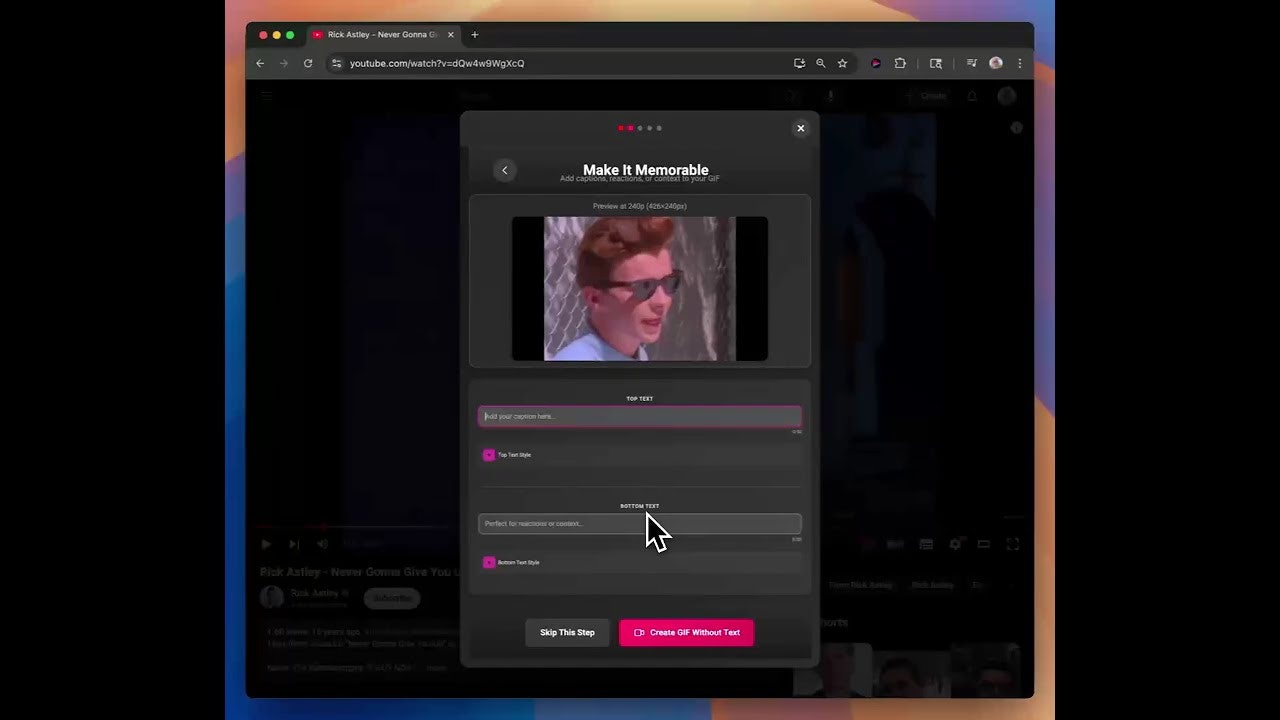Open the Chrome three-dot menu
The width and height of the screenshot is (1280, 720).
click(1019, 63)
